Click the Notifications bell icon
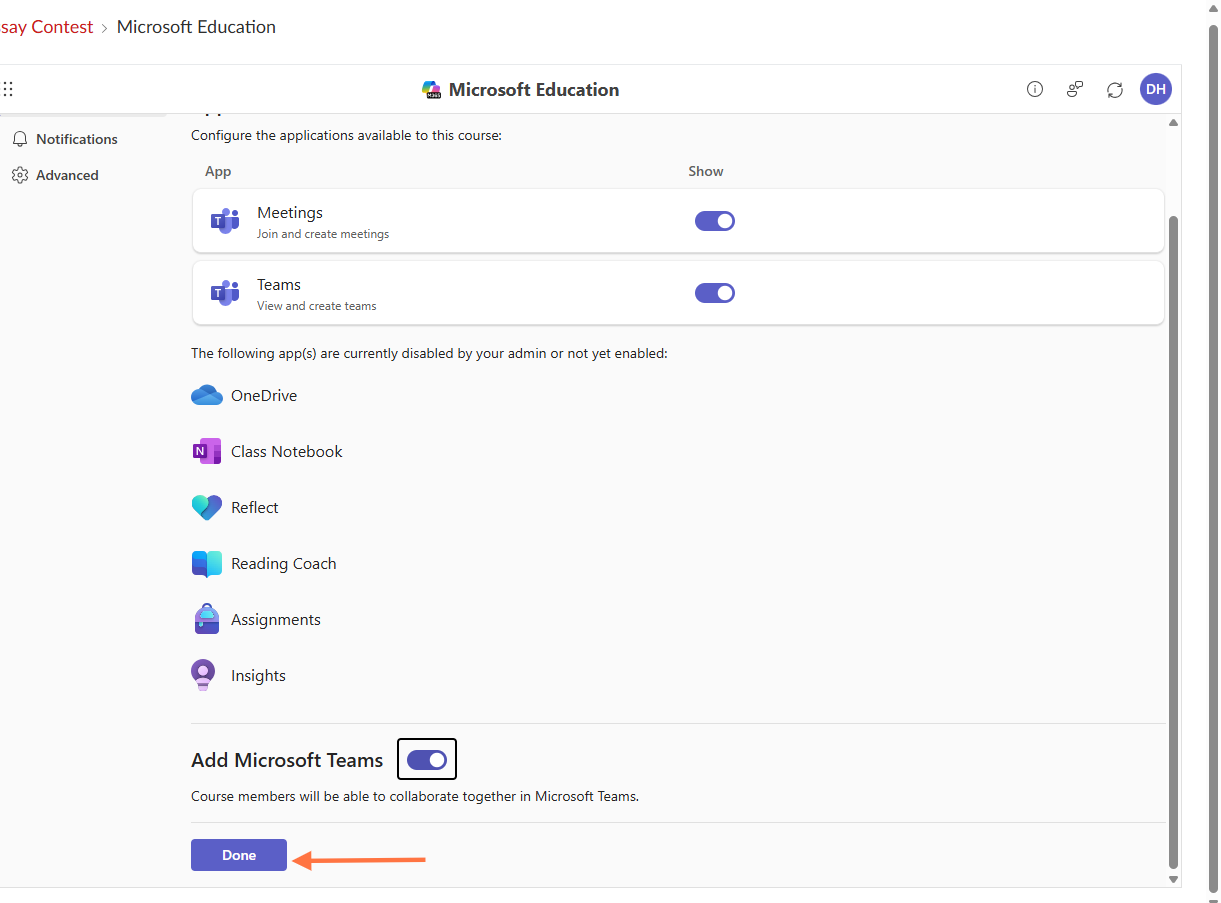The image size is (1221, 903). 20,139
